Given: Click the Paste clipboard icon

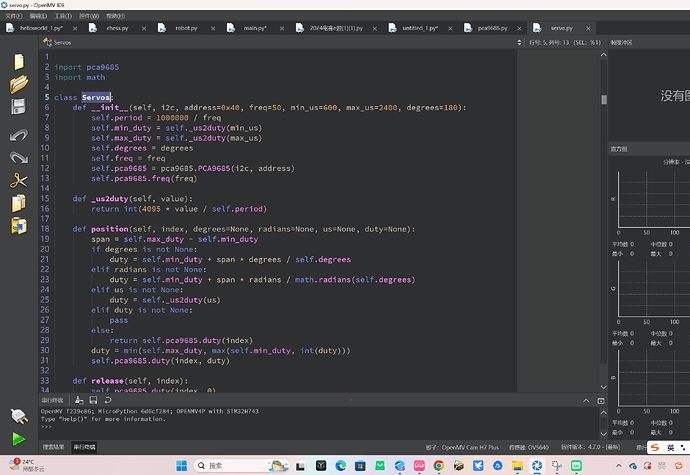Looking at the screenshot, I should 18,226.
